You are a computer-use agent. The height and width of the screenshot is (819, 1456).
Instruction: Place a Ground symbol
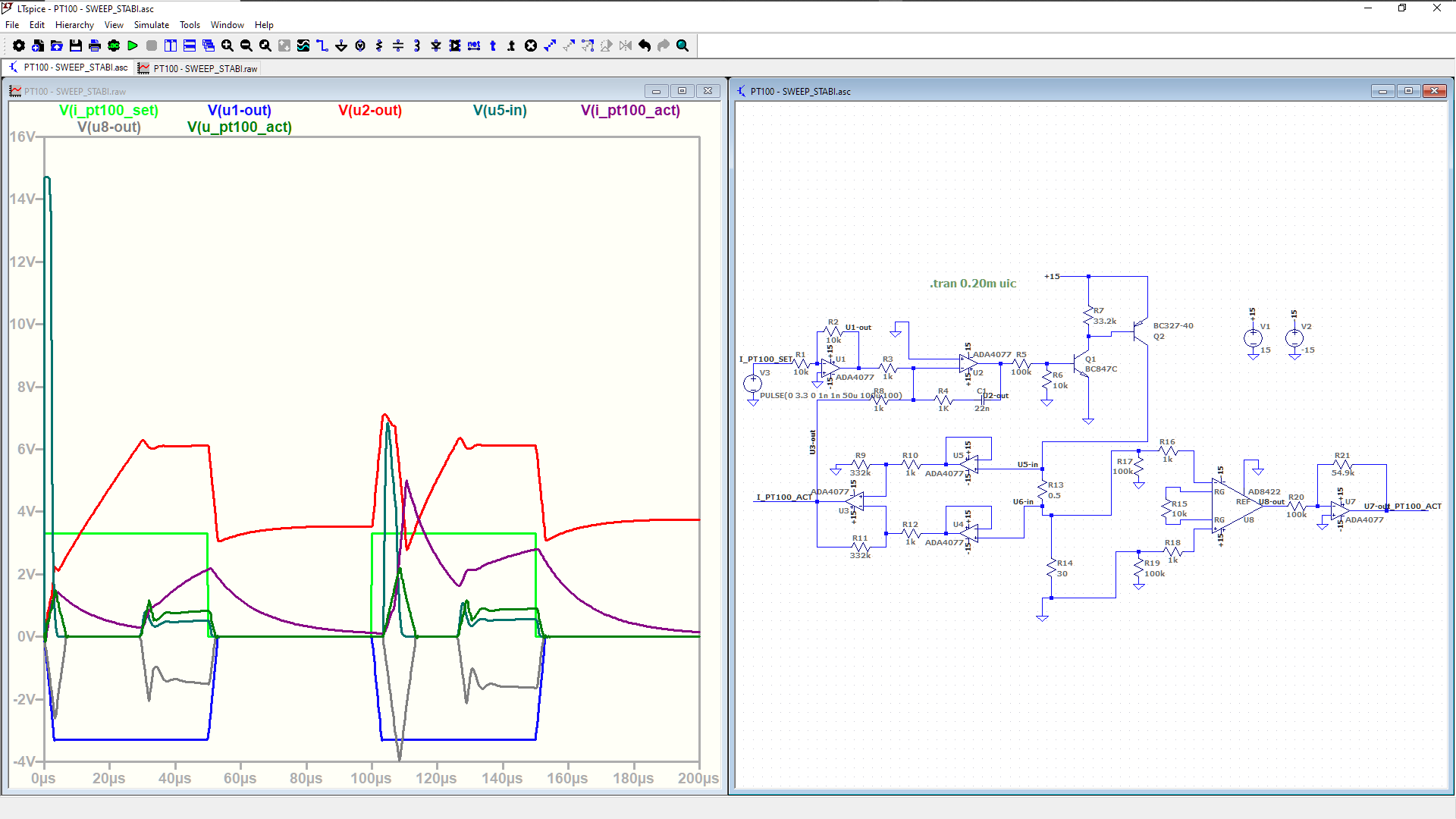(341, 45)
